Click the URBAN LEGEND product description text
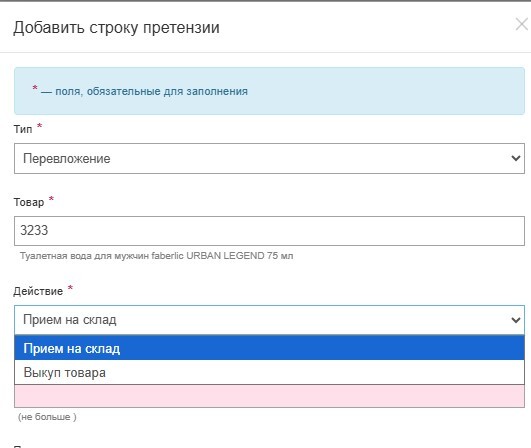 (156, 256)
